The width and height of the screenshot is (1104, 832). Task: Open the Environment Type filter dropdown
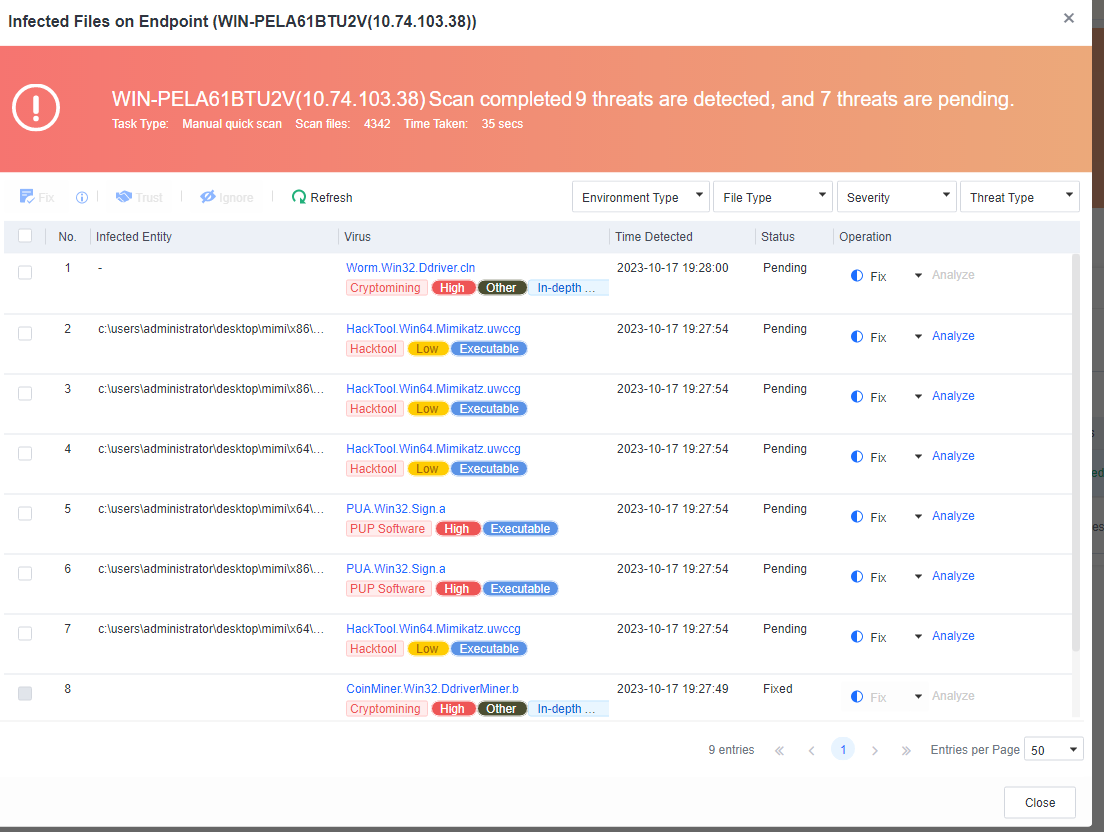pos(641,197)
